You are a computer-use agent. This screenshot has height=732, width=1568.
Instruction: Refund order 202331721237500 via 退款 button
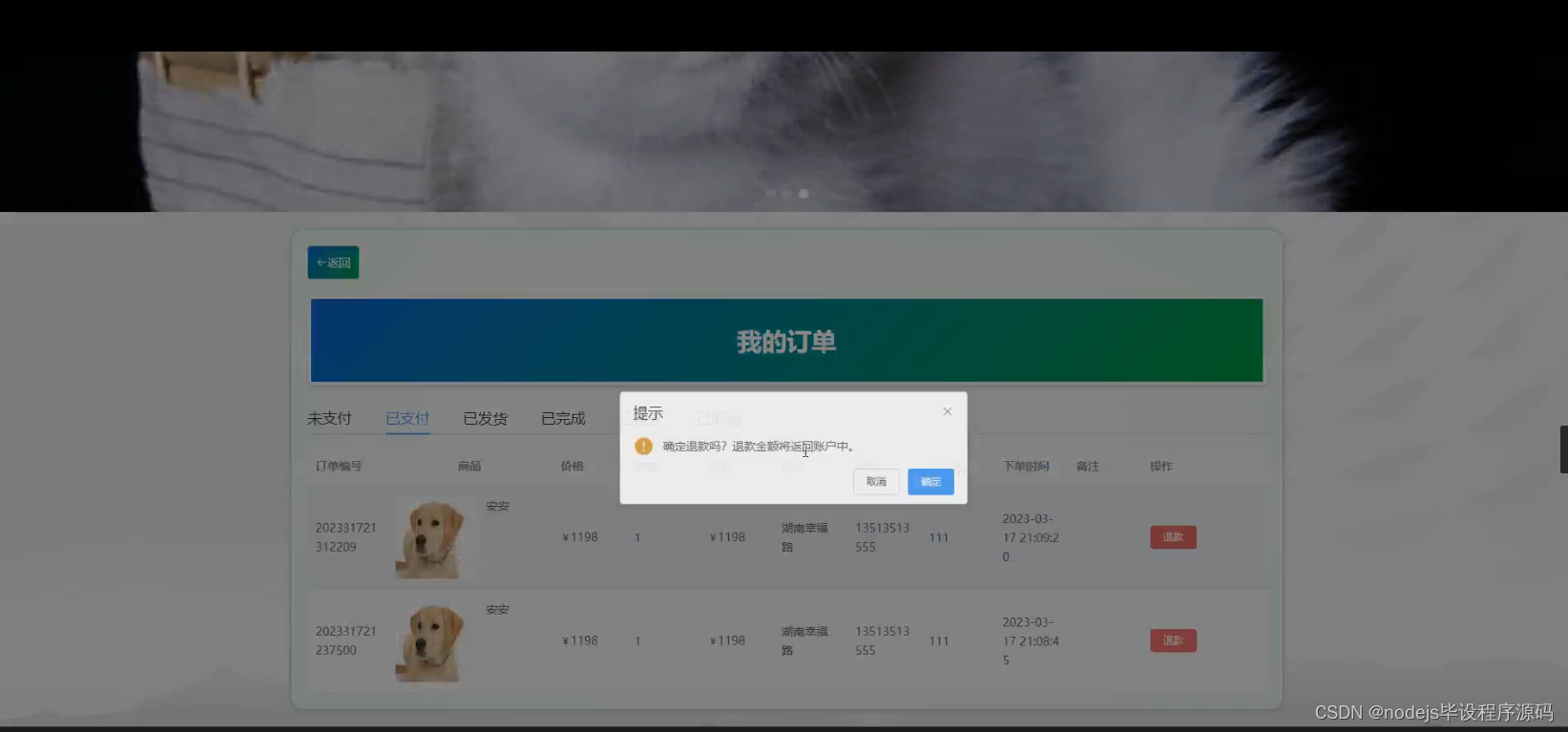pyautogui.click(x=1173, y=640)
